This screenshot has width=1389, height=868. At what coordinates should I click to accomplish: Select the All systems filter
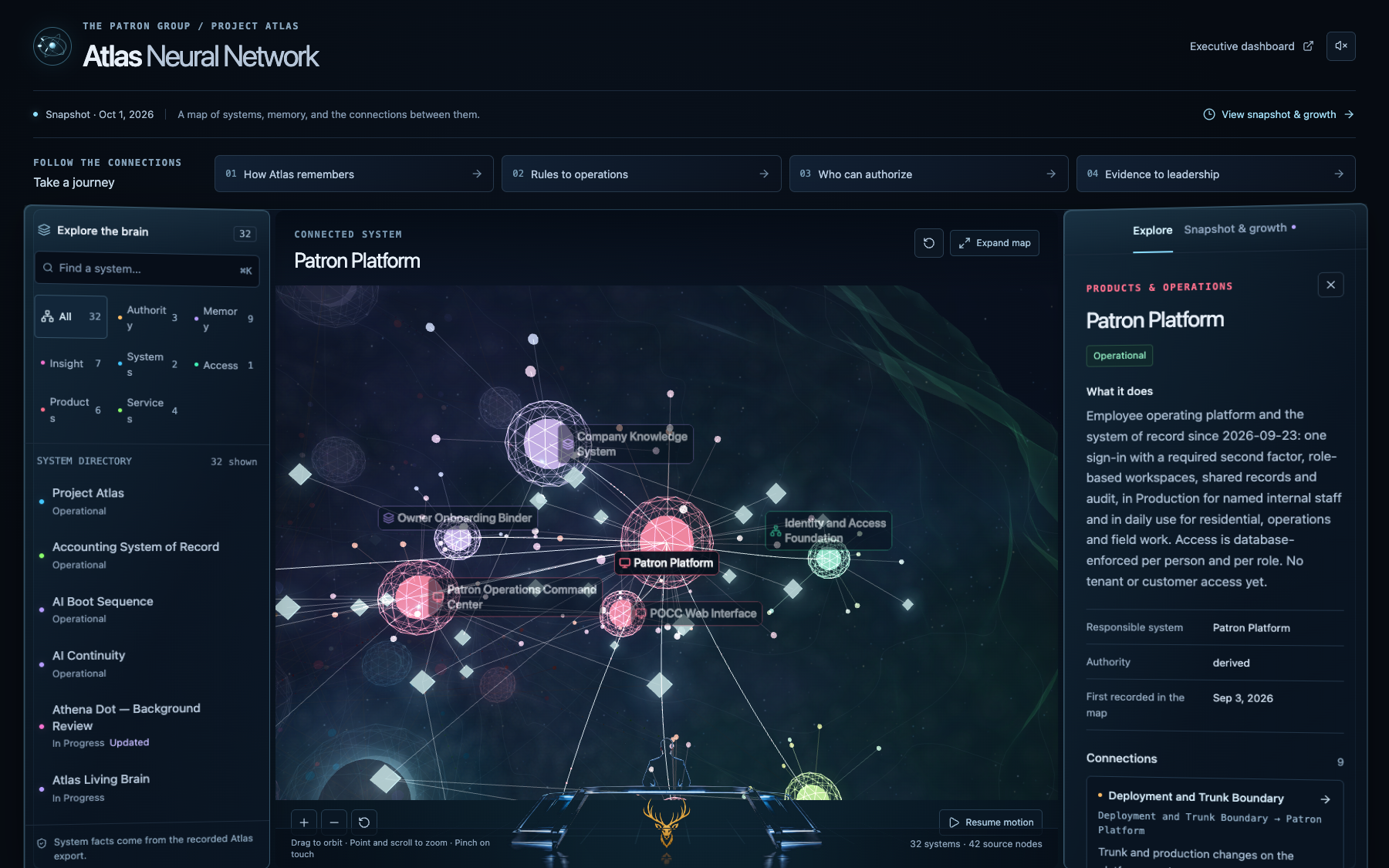click(71, 317)
